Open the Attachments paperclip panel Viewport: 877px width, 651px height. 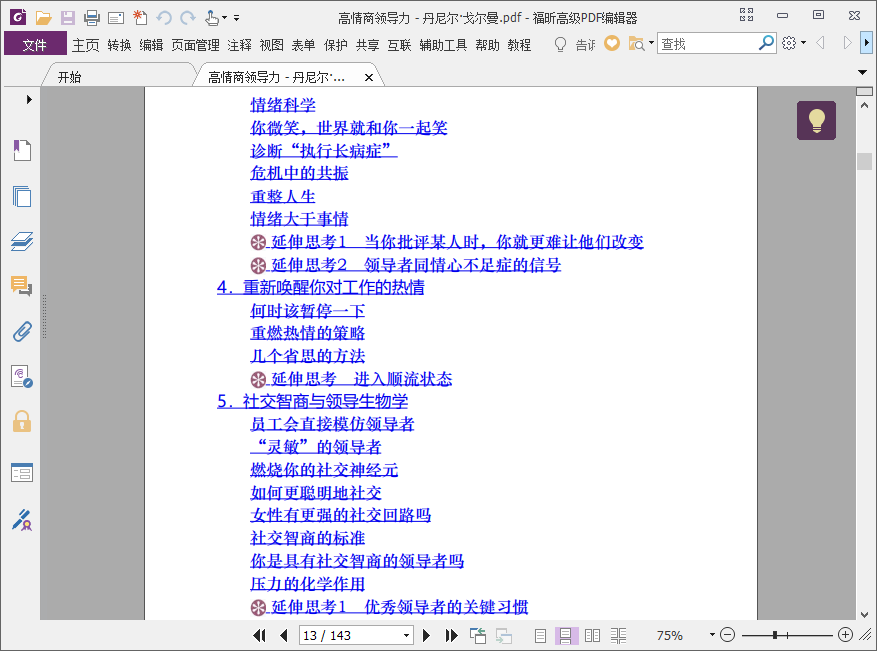click(x=22, y=332)
